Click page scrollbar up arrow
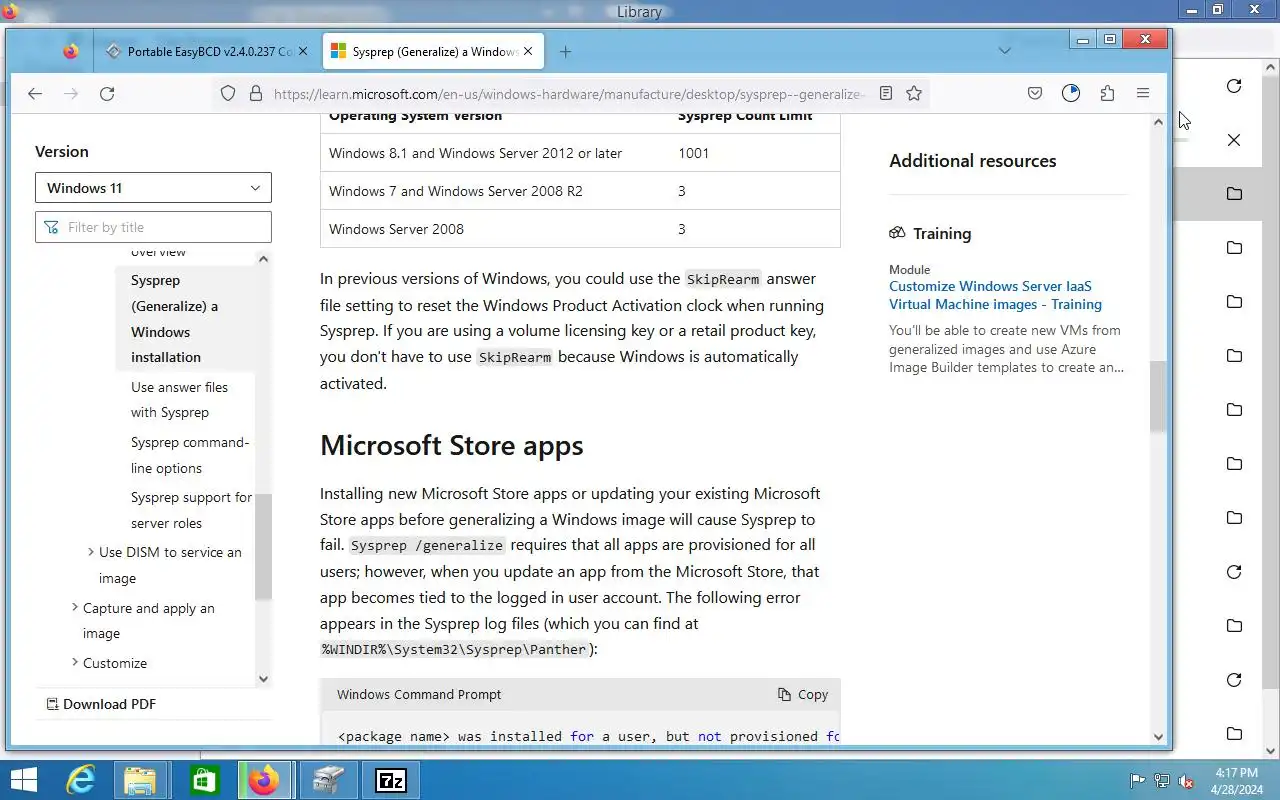Screen dimensions: 1280x800 [x=1159, y=122]
